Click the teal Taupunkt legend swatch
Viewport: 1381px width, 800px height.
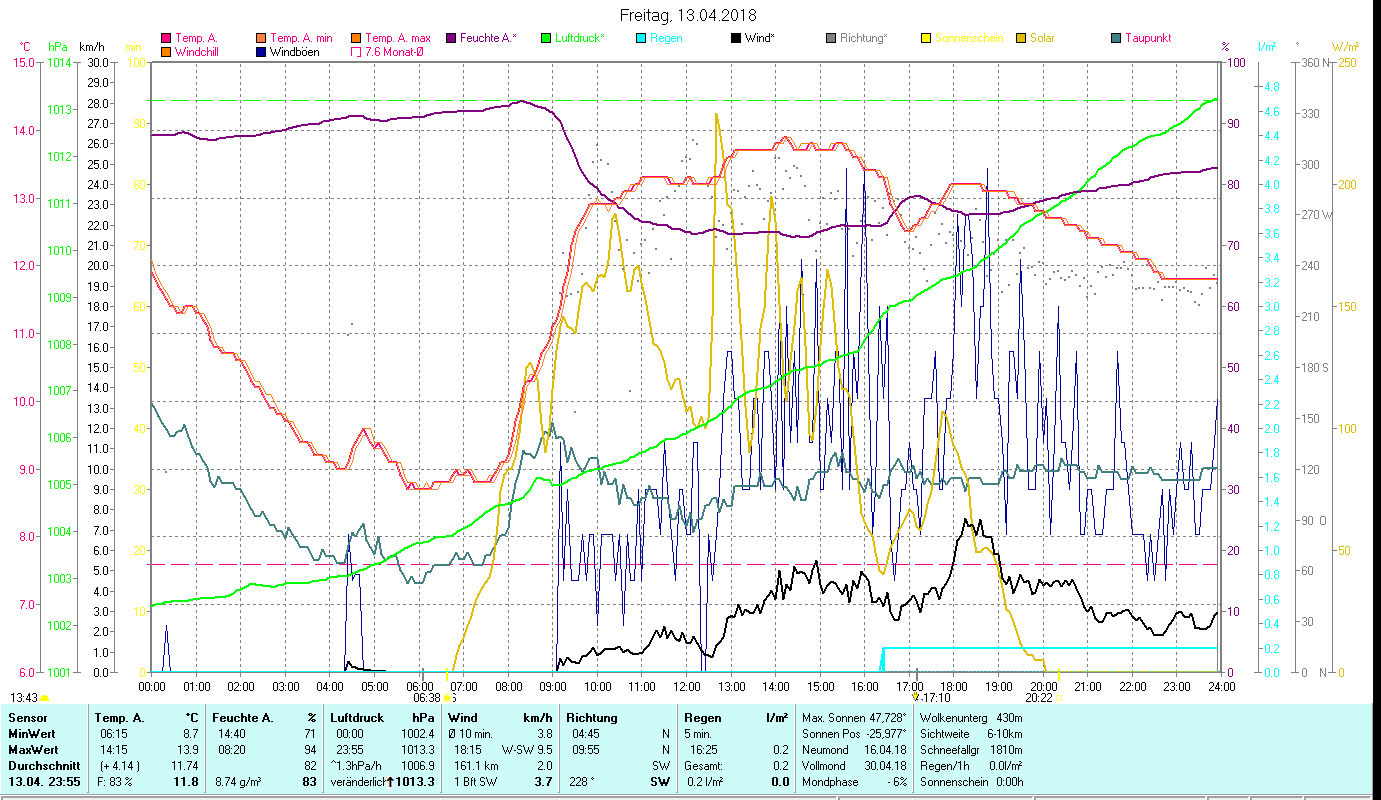[1115, 39]
